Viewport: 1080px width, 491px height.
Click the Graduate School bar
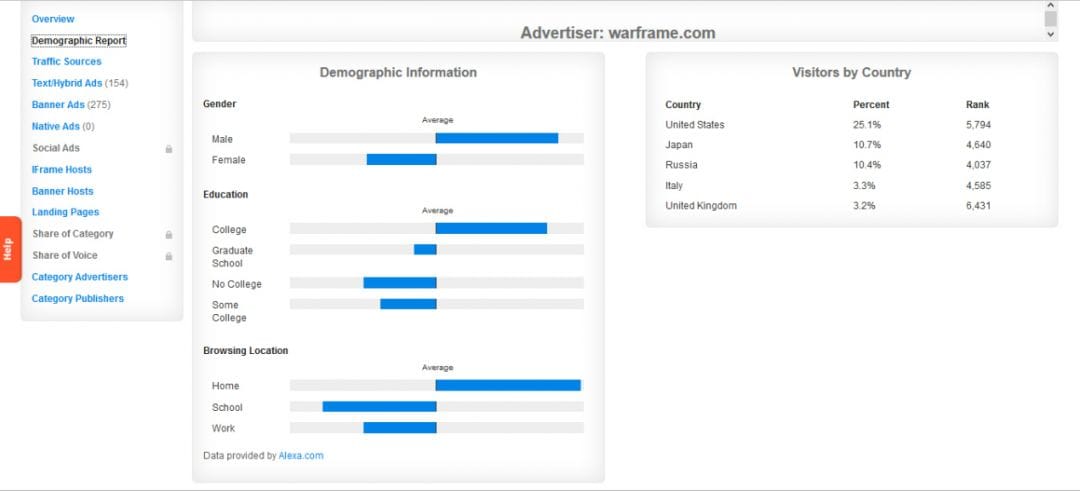click(x=425, y=249)
